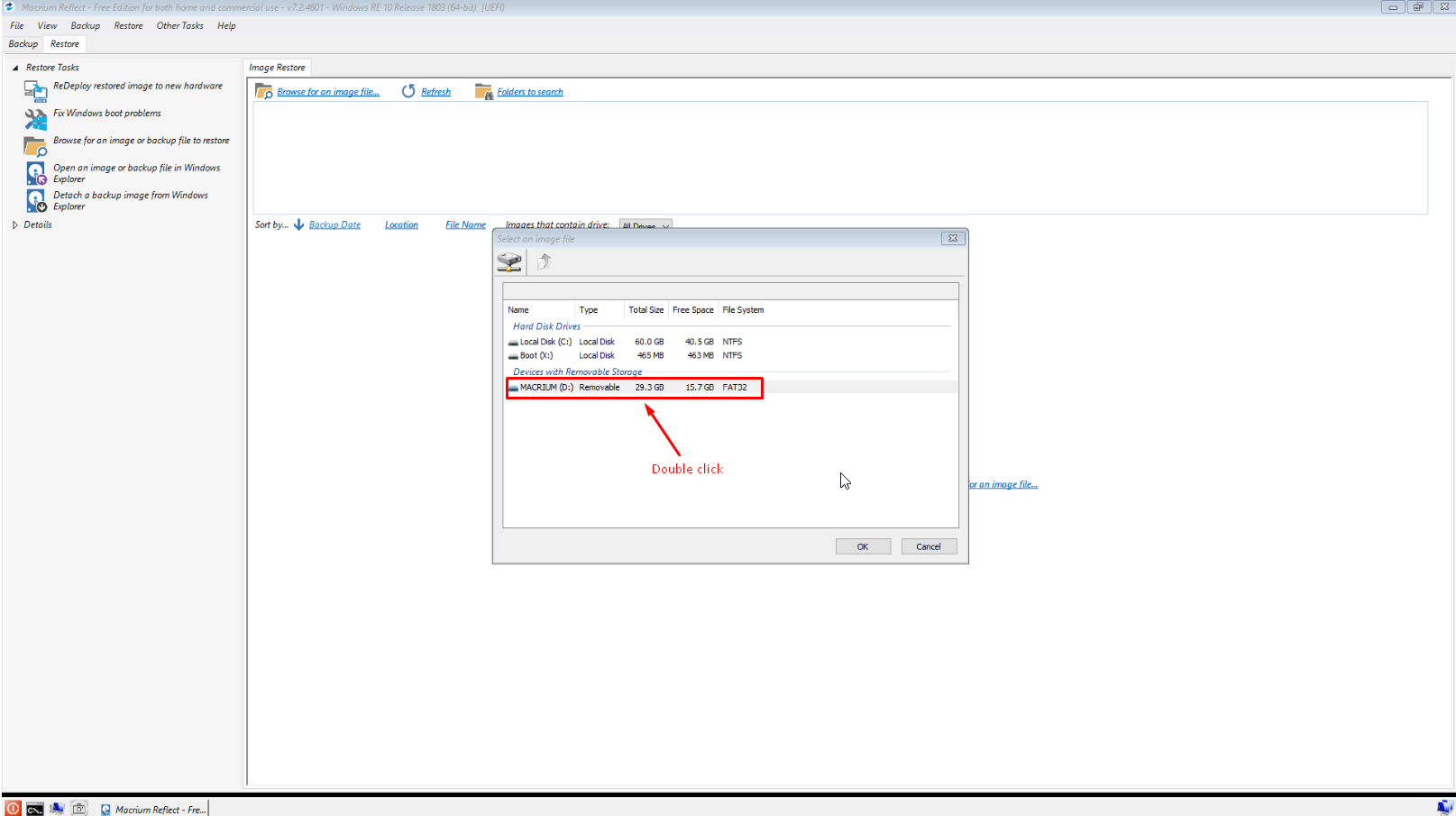Click the File System column header

743,310
